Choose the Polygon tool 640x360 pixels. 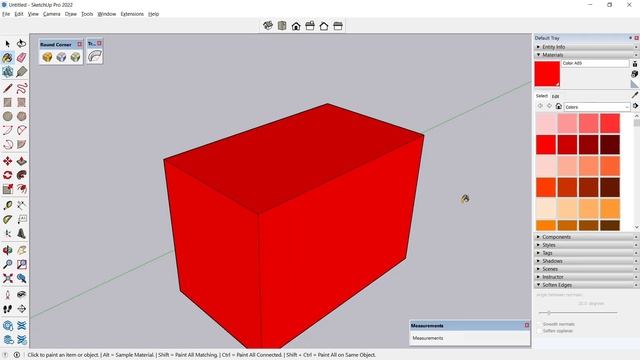21,116
